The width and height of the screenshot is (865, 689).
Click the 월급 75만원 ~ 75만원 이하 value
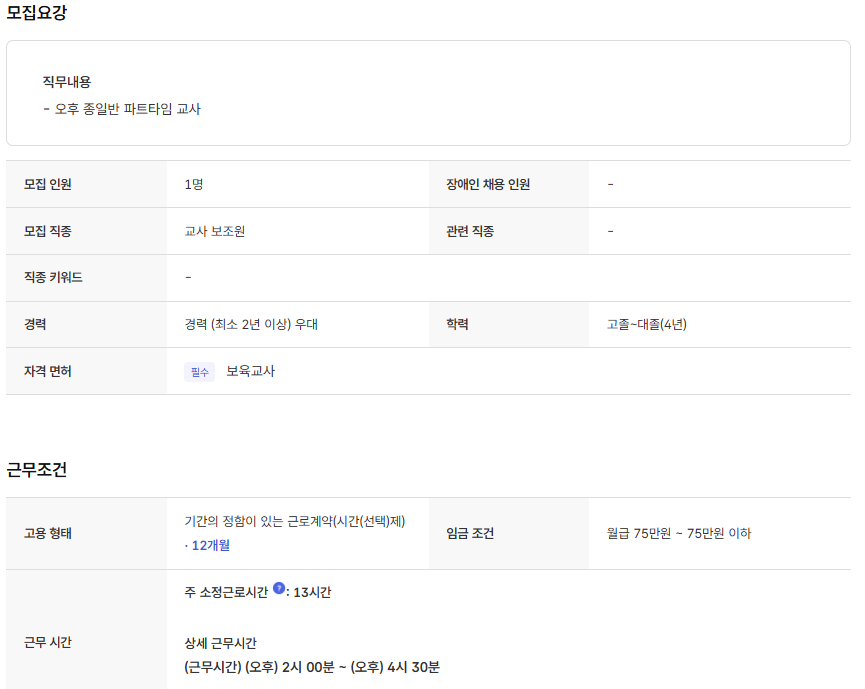coord(679,533)
